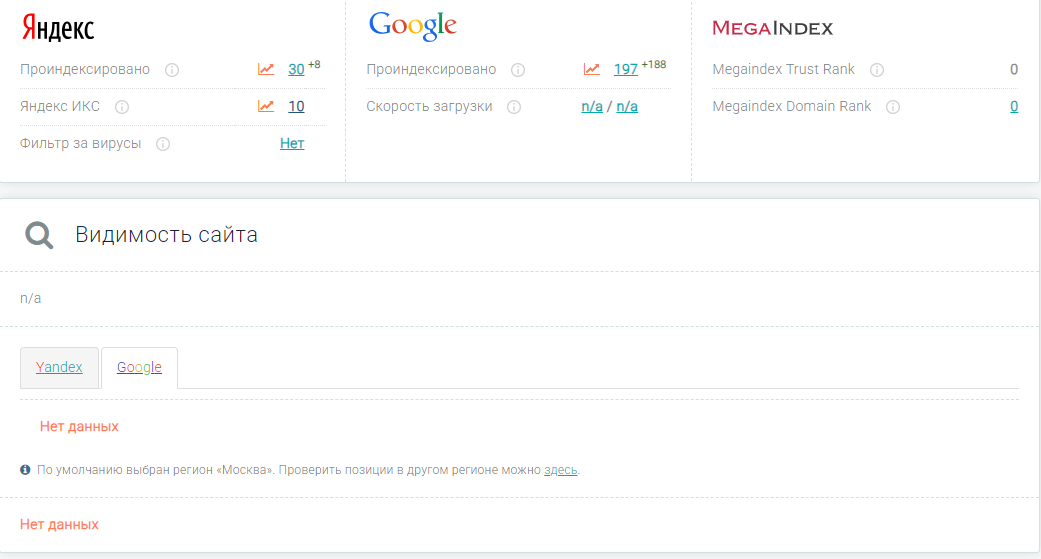Open the Яндекс ИКС history chart icon
The width and height of the screenshot is (1041, 559).
coord(266,106)
